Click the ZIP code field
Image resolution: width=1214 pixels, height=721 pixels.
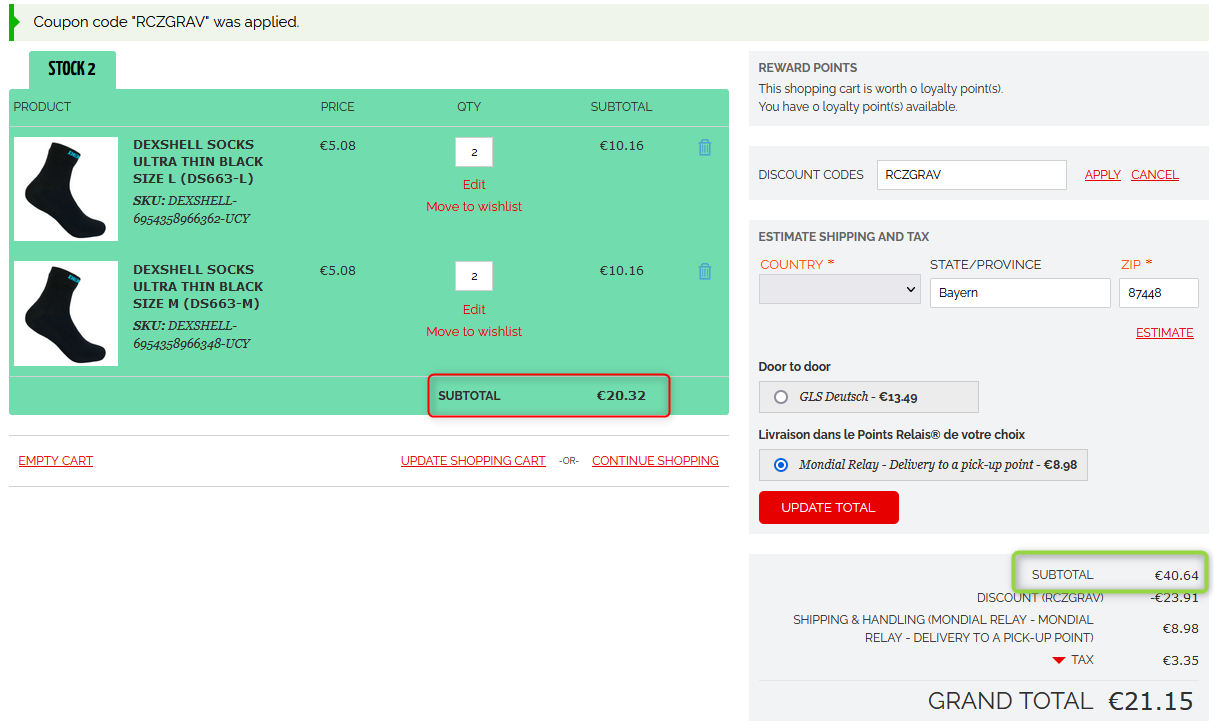(x=1157, y=293)
